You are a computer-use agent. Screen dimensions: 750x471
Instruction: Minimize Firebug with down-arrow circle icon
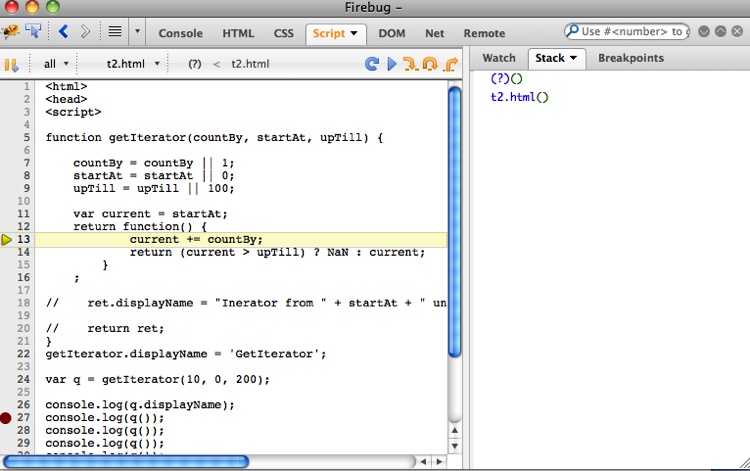(704, 32)
